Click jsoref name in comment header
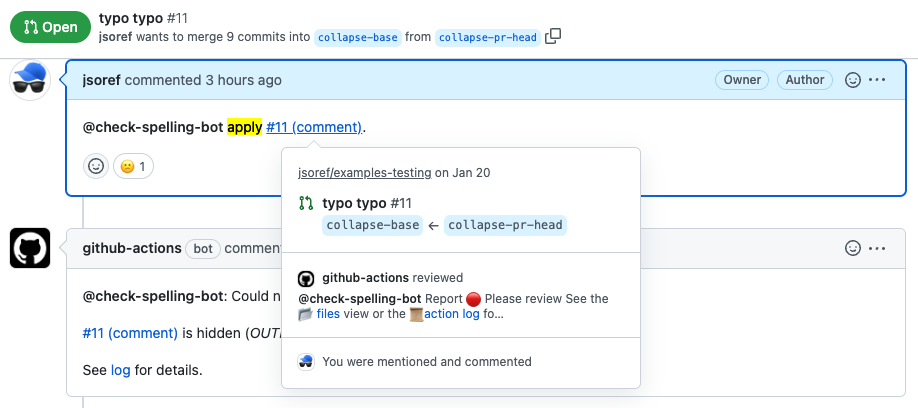This screenshot has width=918, height=408. pos(101,80)
